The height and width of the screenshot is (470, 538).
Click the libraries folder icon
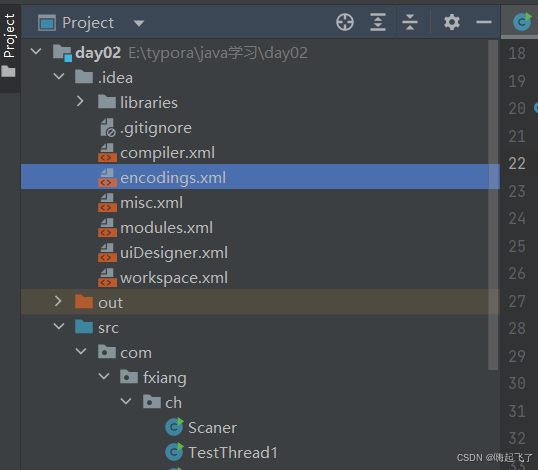coord(107,102)
